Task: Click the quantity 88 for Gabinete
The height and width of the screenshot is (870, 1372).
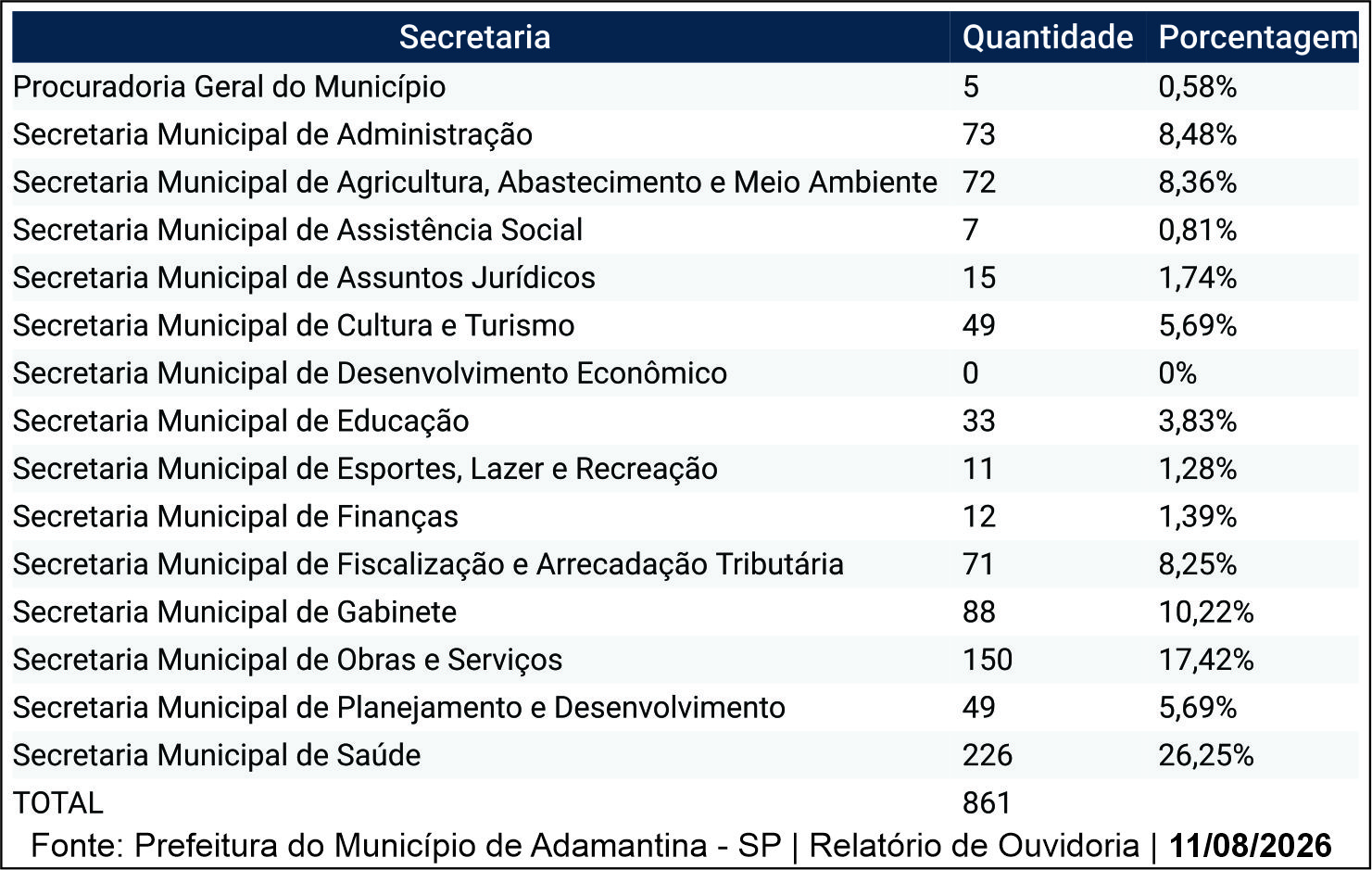Action: (979, 612)
